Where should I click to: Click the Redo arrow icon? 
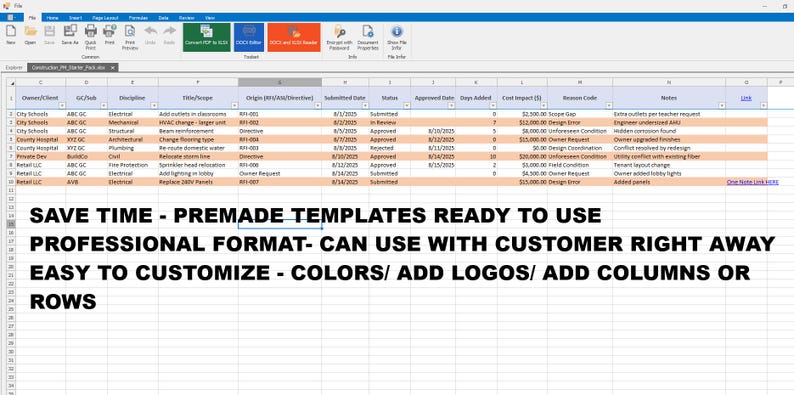169,34
